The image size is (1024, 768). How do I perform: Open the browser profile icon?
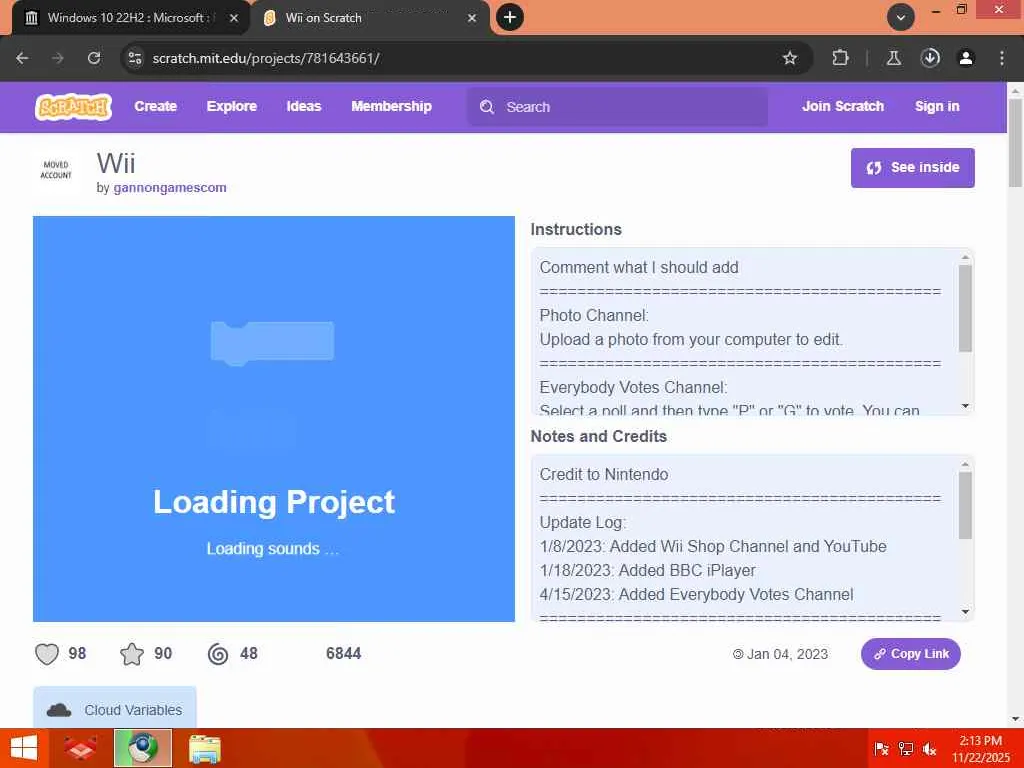(966, 58)
